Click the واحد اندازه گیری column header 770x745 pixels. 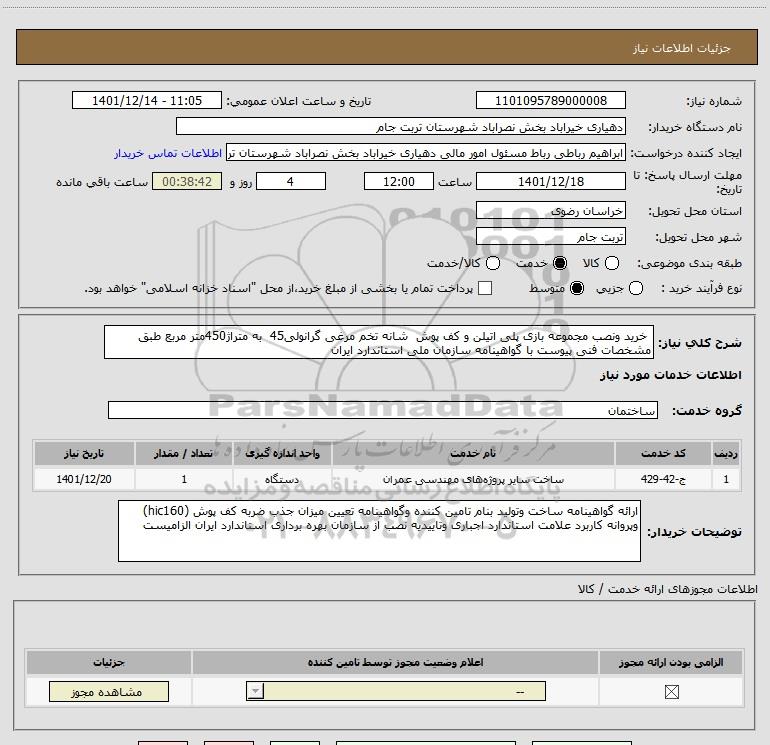(282, 453)
